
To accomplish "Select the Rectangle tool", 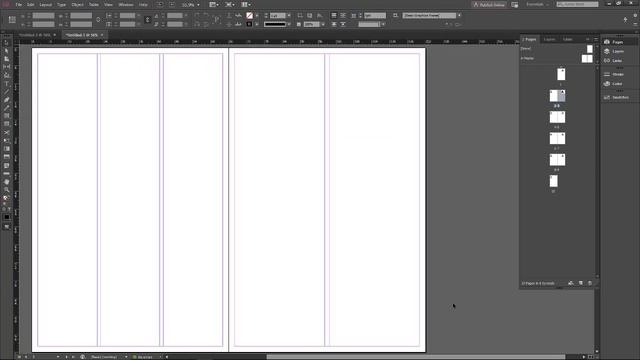I will [x=7, y=124].
